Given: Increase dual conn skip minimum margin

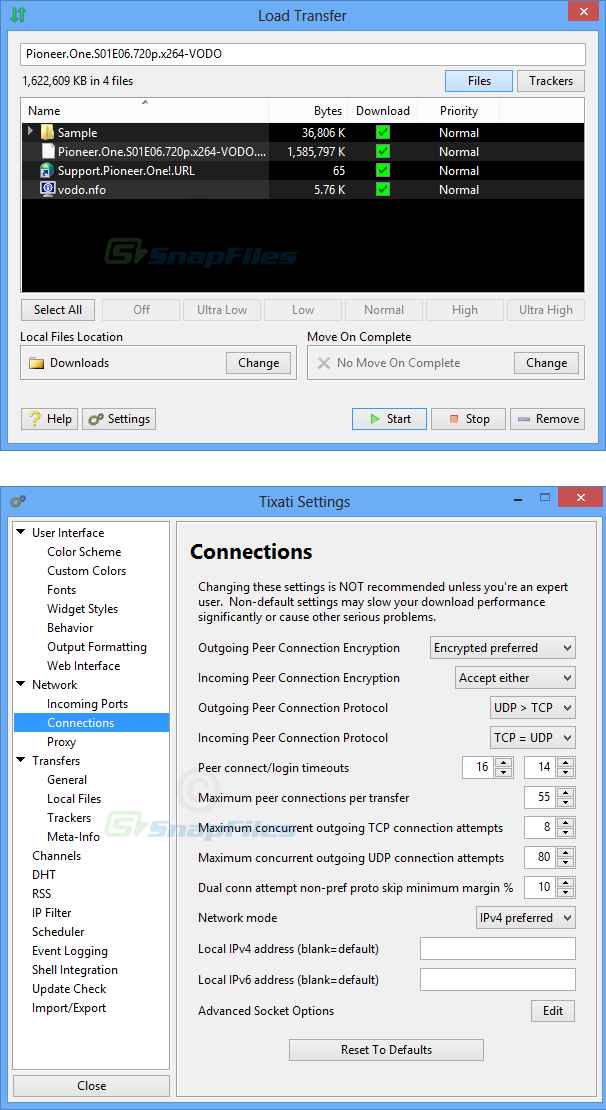Looking at the screenshot, I should pyautogui.click(x=566, y=882).
